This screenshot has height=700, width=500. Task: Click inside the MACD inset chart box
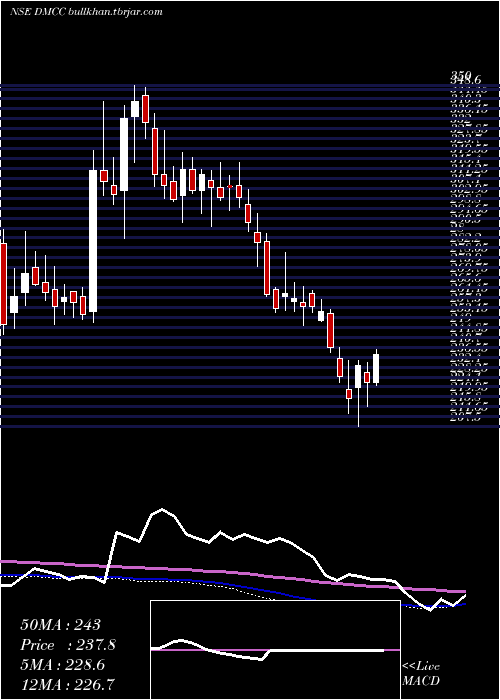(275, 650)
